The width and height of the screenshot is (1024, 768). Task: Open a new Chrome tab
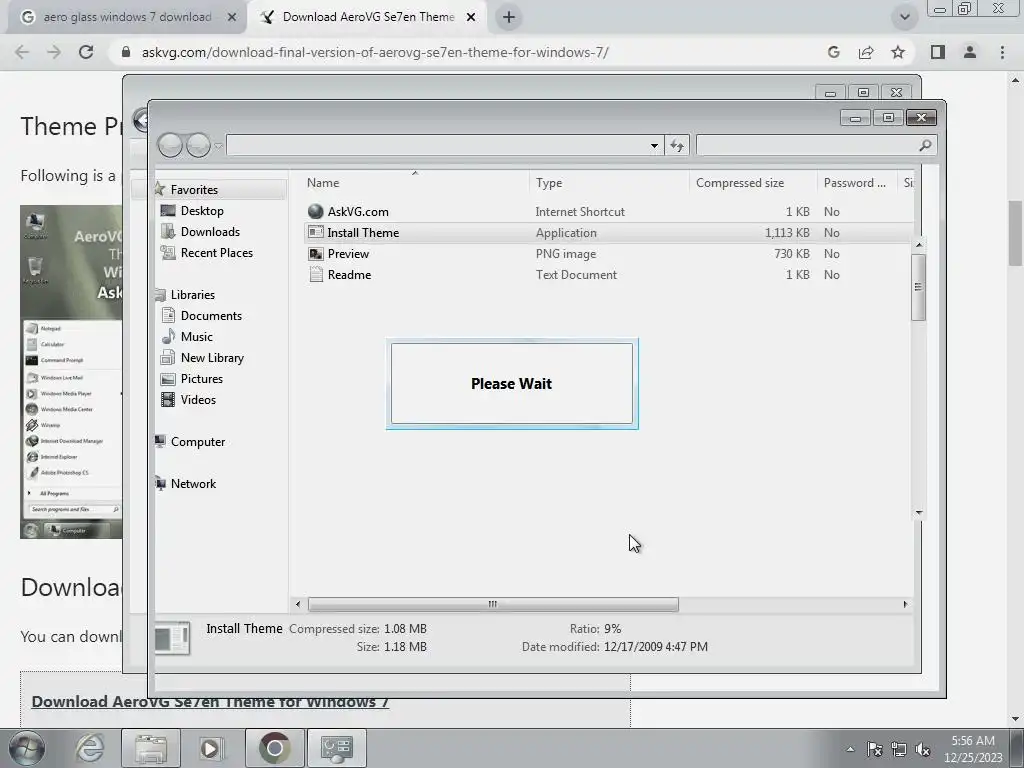pyautogui.click(x=509, y=17)
